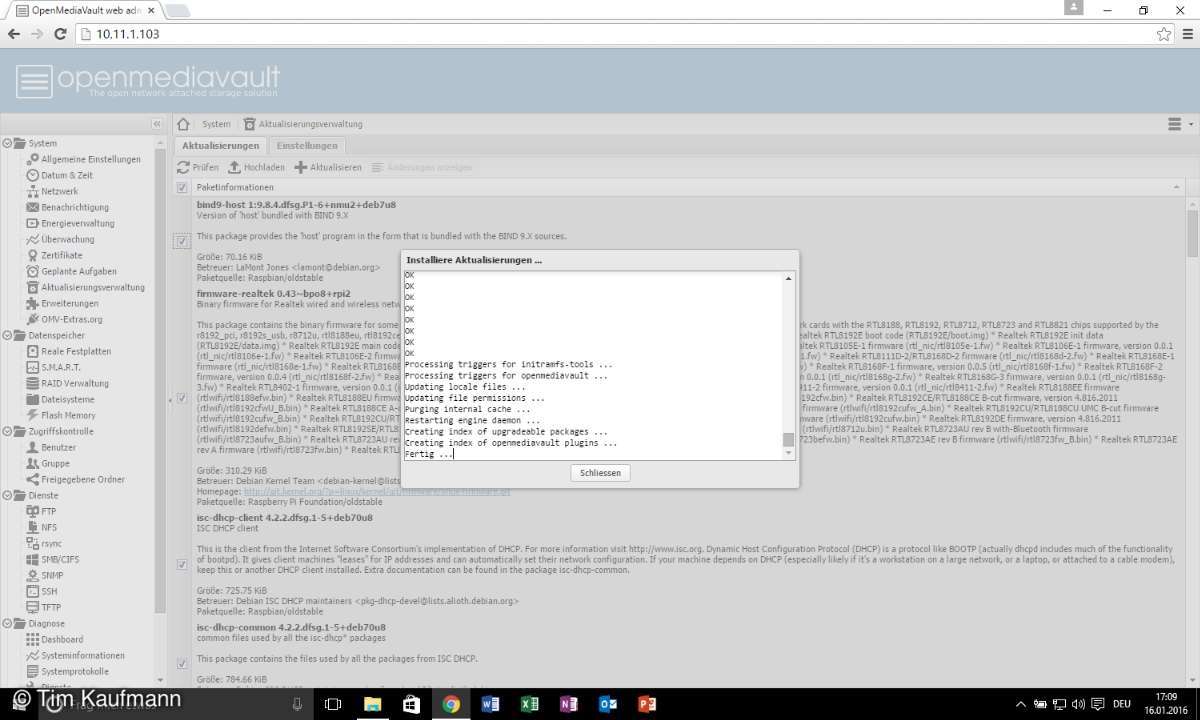Open FTP service settings
Image resolution: width=1200 pixels, height=720 pixels.
49,511
